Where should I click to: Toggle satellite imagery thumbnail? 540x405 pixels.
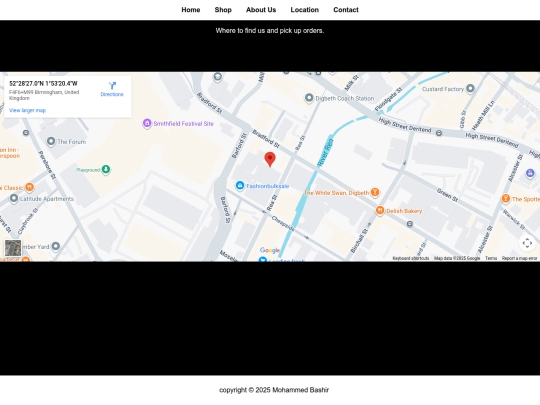click(13, 248)
